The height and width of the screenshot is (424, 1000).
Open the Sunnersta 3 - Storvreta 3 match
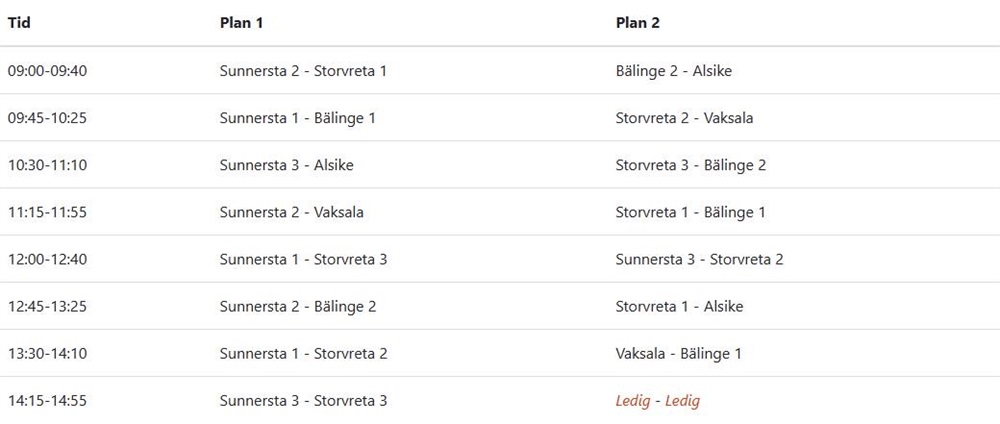[304, 401]
